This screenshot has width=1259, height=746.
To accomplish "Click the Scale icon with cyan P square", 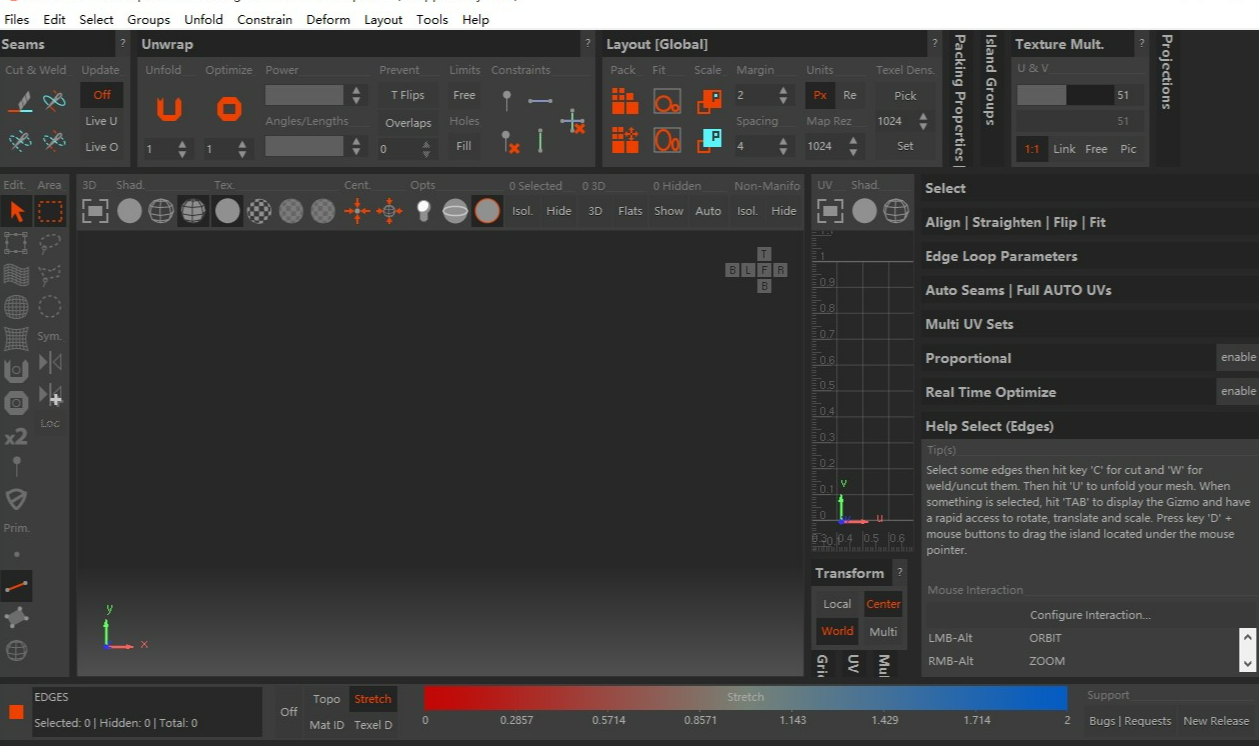I will coord(710,139).
